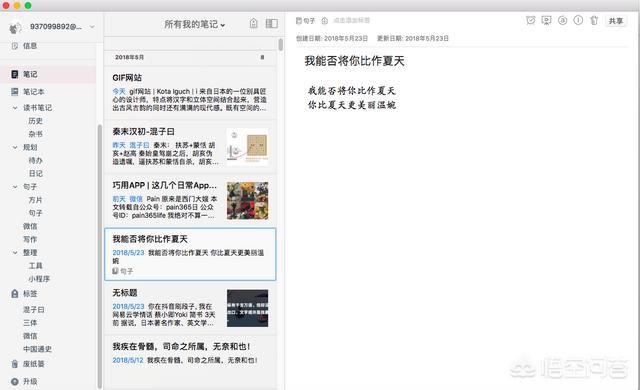Screen dimensions: 640x390
Task: Open the 微信 notebook above 写作
Action: pyautogui.click(x=30, y=226)
